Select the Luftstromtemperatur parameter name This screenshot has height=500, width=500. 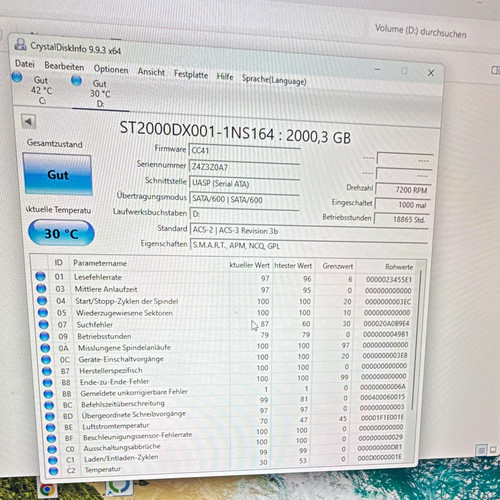tap(116, 426)
